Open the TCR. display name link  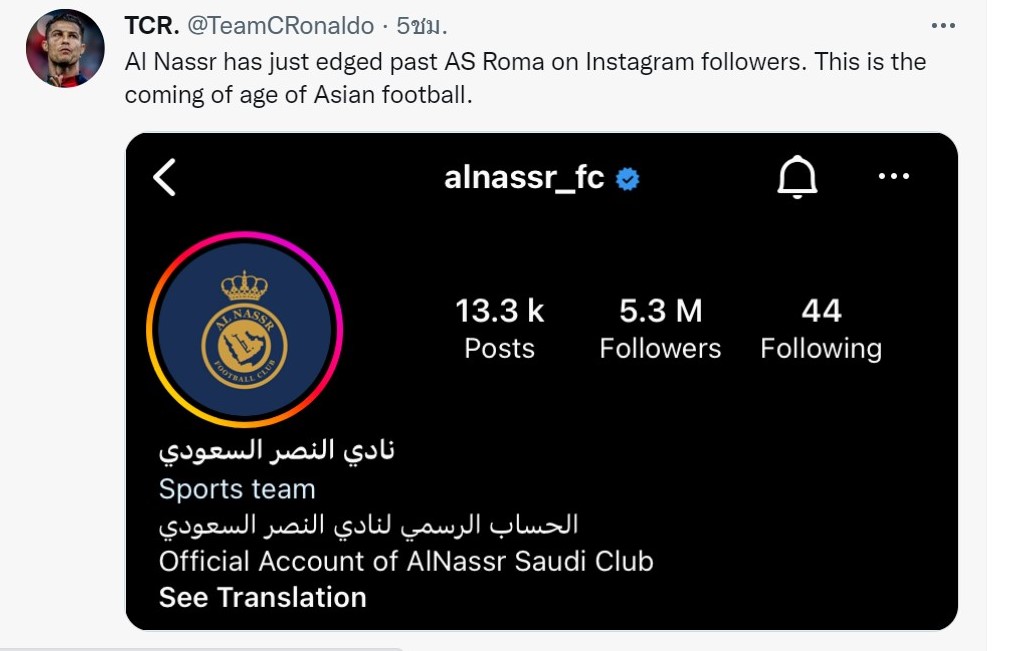151,26
